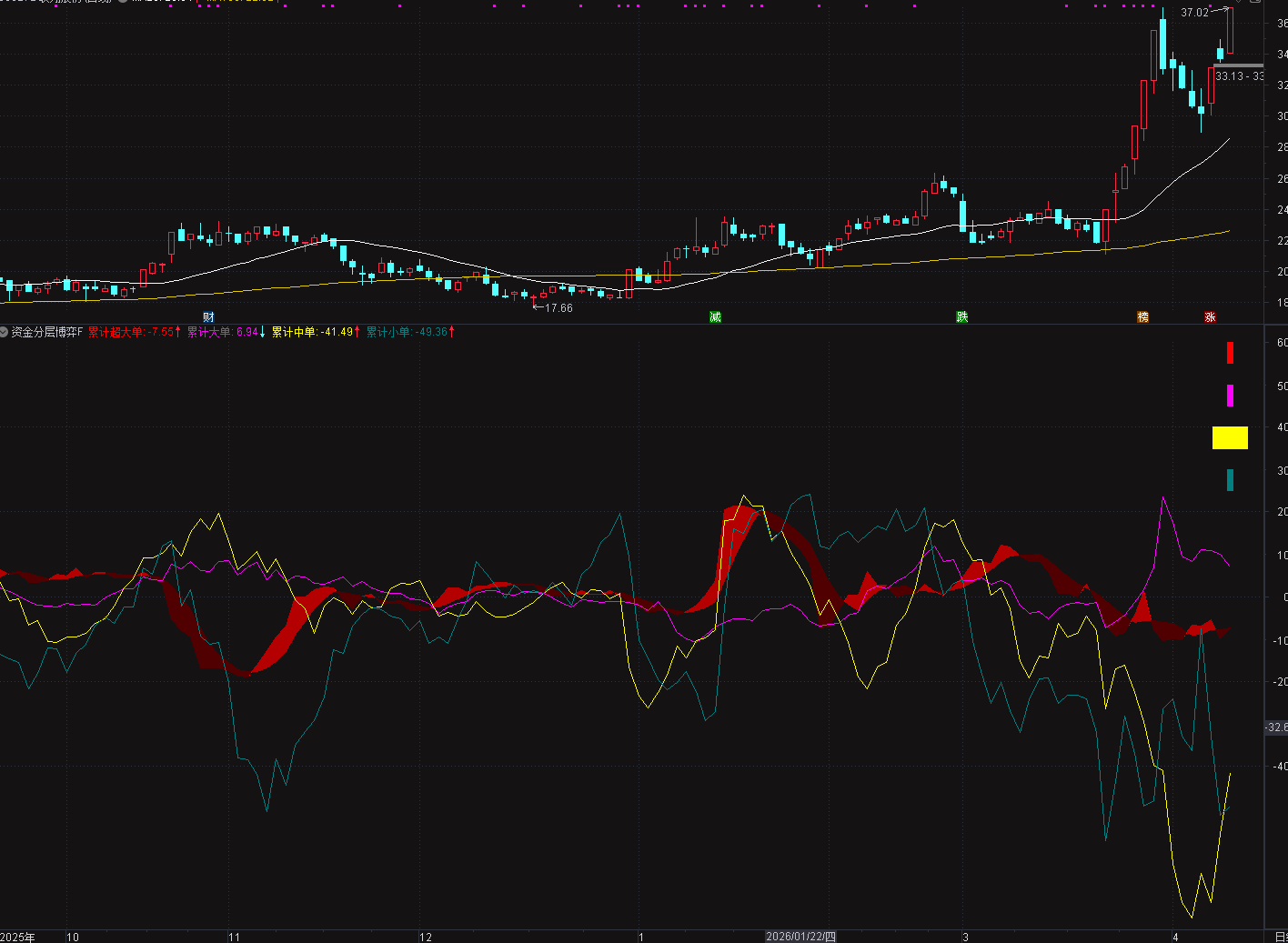Screen dimensions: 1288x943
Task: Click the blue 财 event marker
Action: pyautogui.click(x=208, y=316)
